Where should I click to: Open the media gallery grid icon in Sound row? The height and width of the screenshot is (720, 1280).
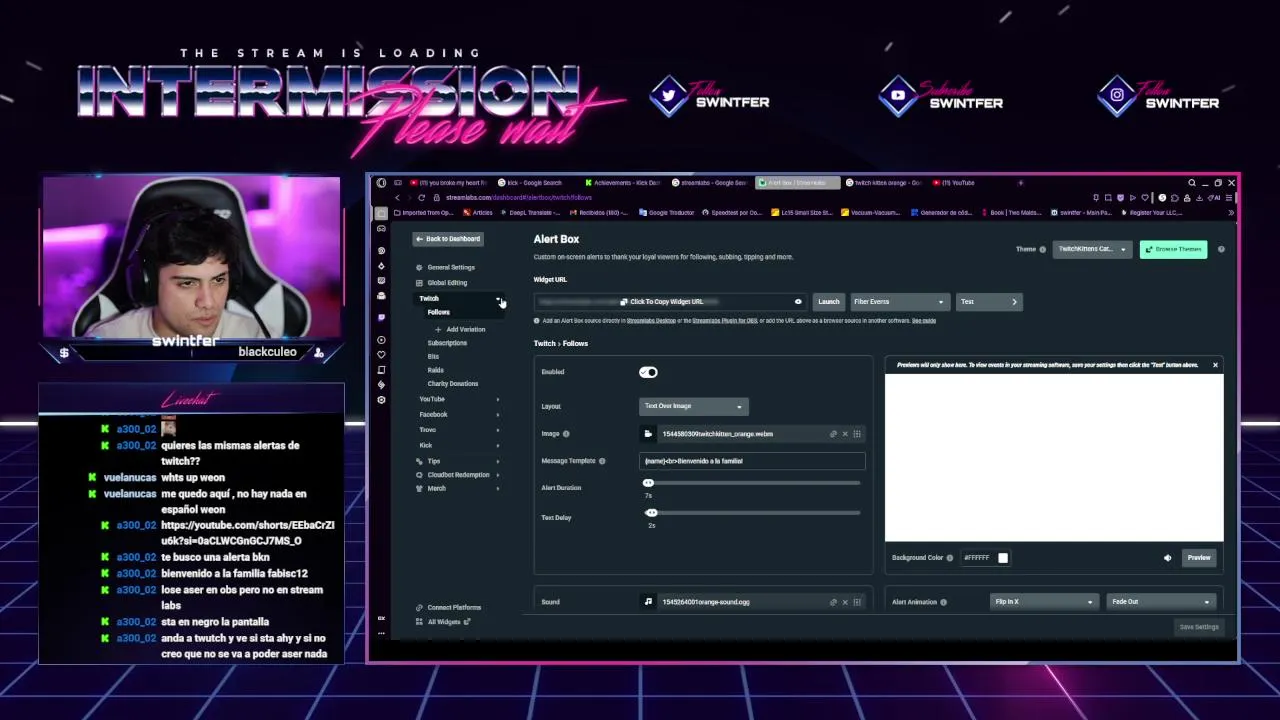click(857, 602)
